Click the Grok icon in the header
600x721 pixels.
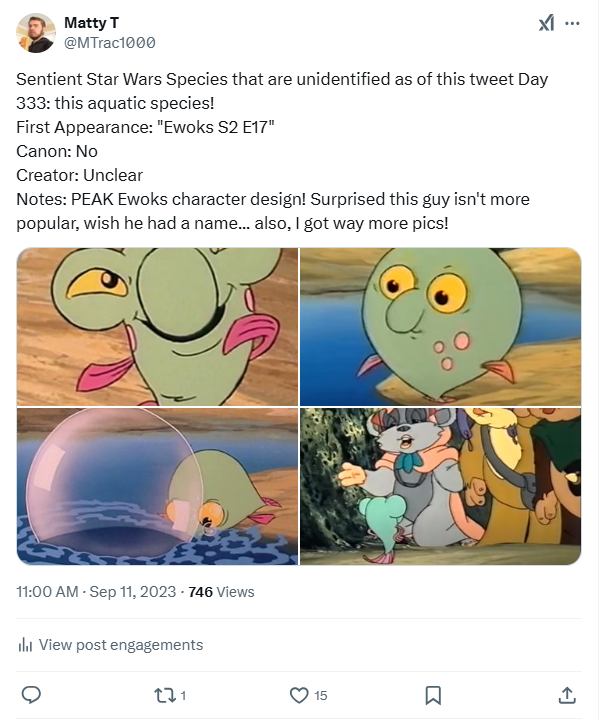coord(546,23)
